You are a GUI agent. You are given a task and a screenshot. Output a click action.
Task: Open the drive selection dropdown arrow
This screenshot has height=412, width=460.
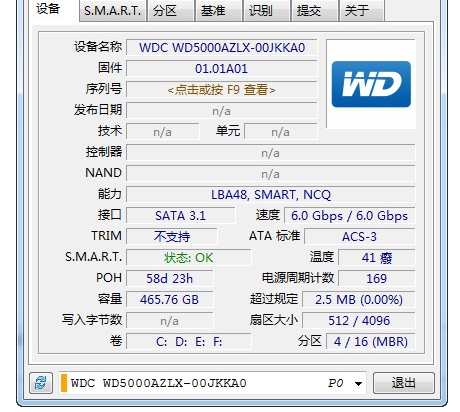tap(358, 383)
